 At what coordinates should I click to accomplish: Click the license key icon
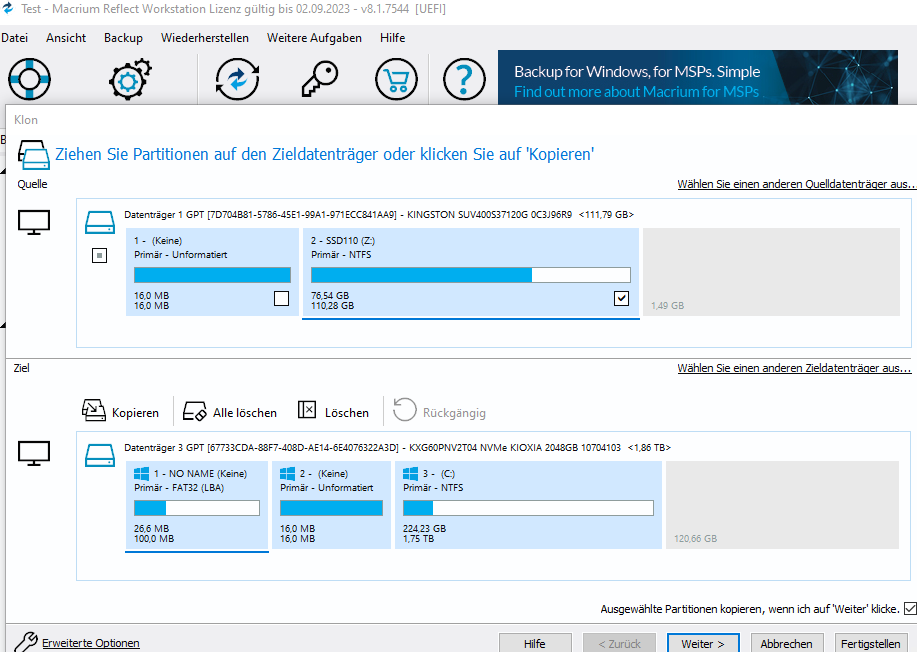[320, 79]
